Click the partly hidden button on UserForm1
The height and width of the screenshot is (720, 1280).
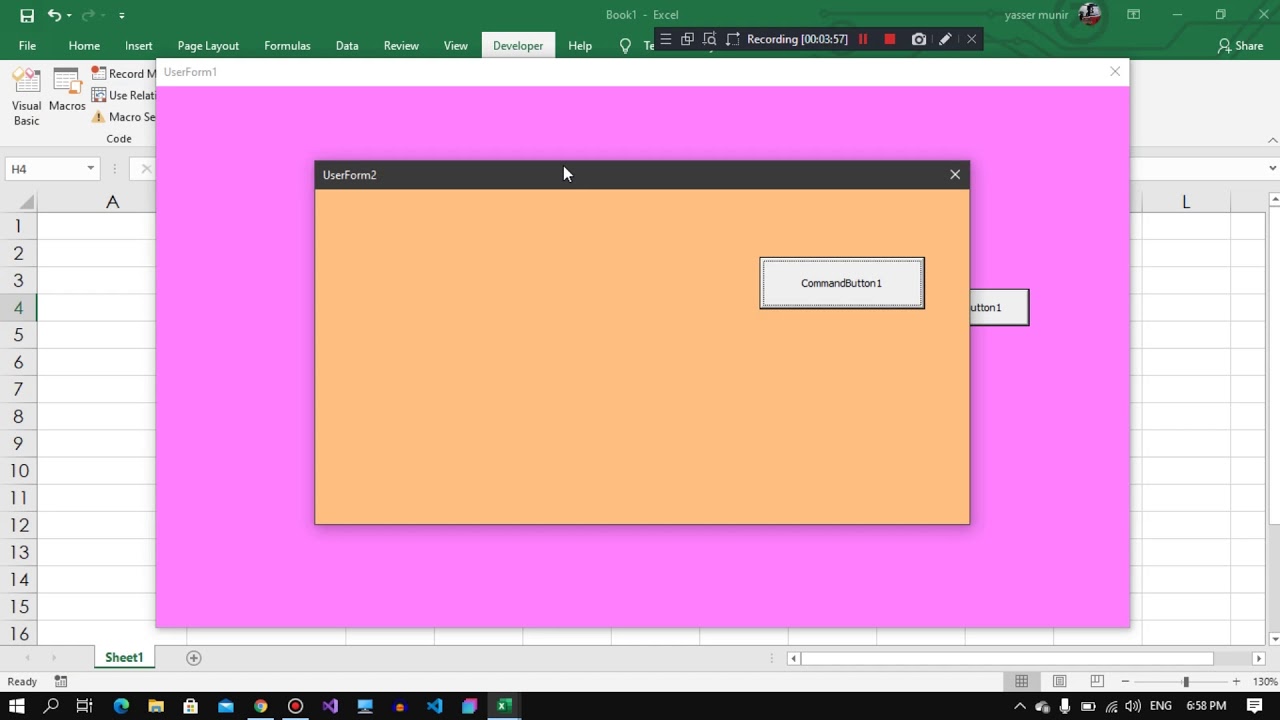tap(999, 307)
